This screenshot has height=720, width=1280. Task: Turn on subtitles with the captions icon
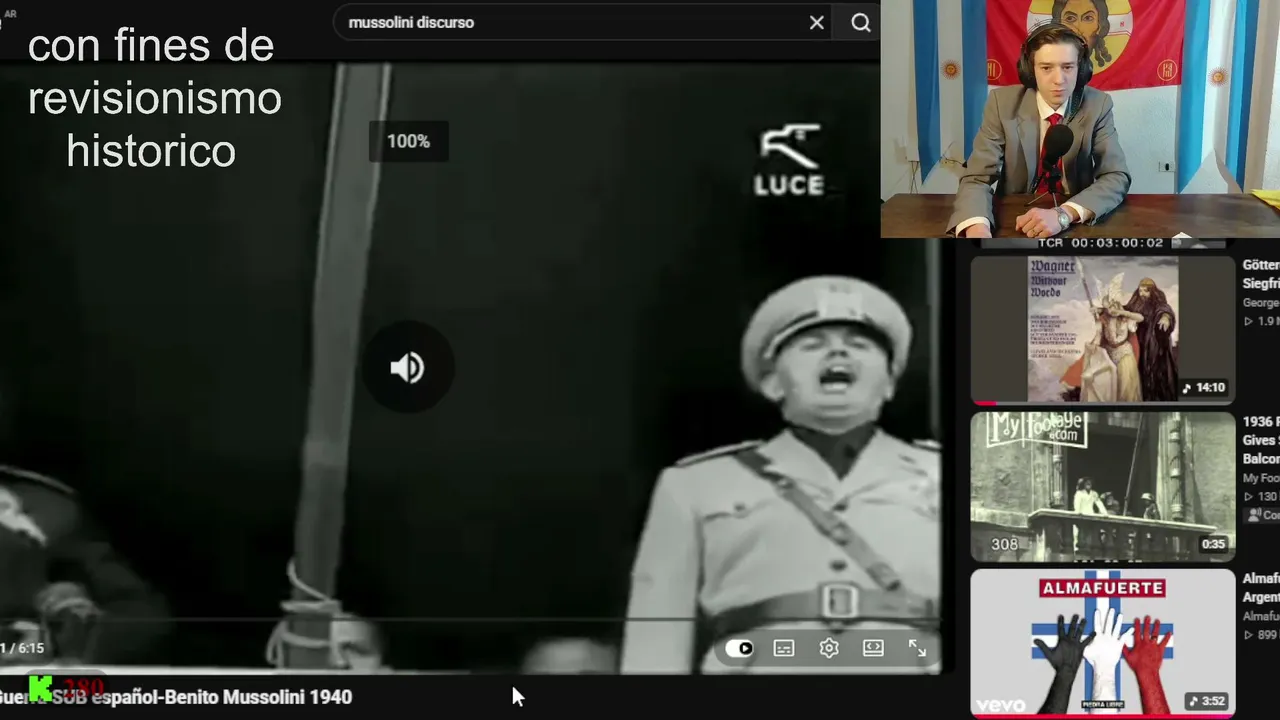click(x=784, y=648)
